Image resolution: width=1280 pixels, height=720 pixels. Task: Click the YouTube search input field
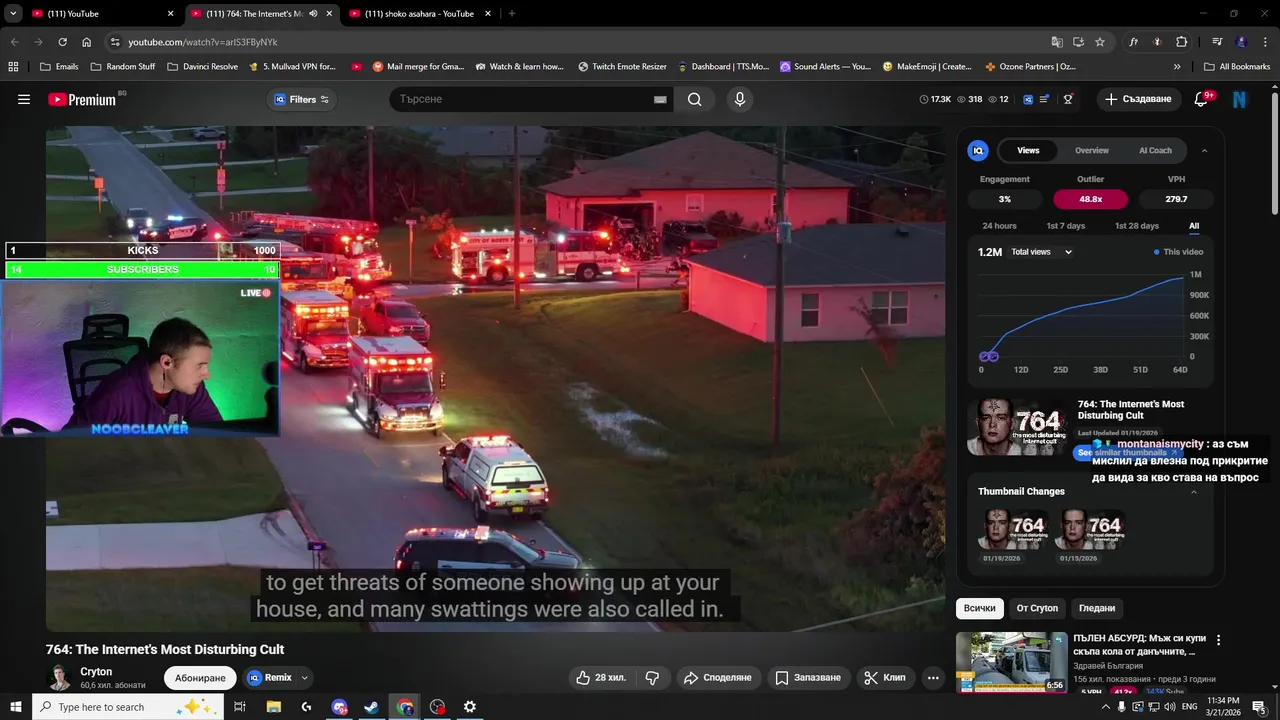tap(520, 99)
